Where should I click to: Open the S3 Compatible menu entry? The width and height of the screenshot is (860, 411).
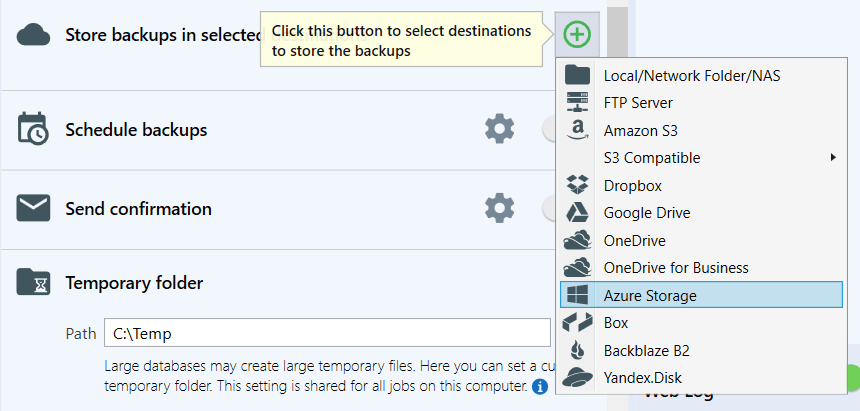(x=701, y=158)
